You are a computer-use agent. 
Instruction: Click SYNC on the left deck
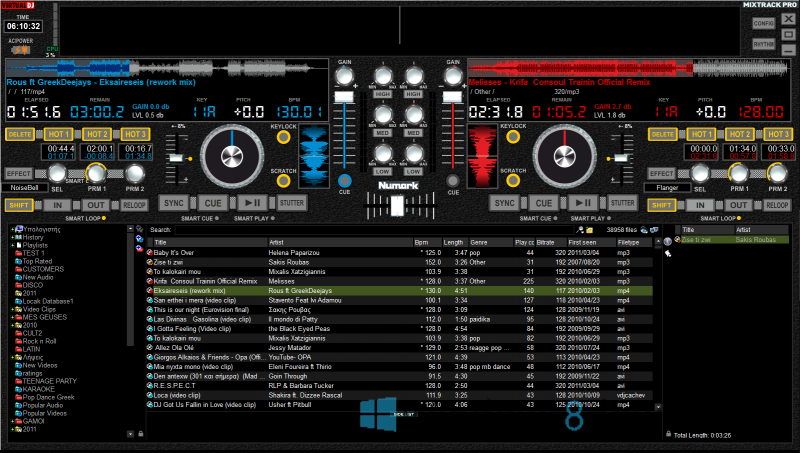(x=173, y=203)
